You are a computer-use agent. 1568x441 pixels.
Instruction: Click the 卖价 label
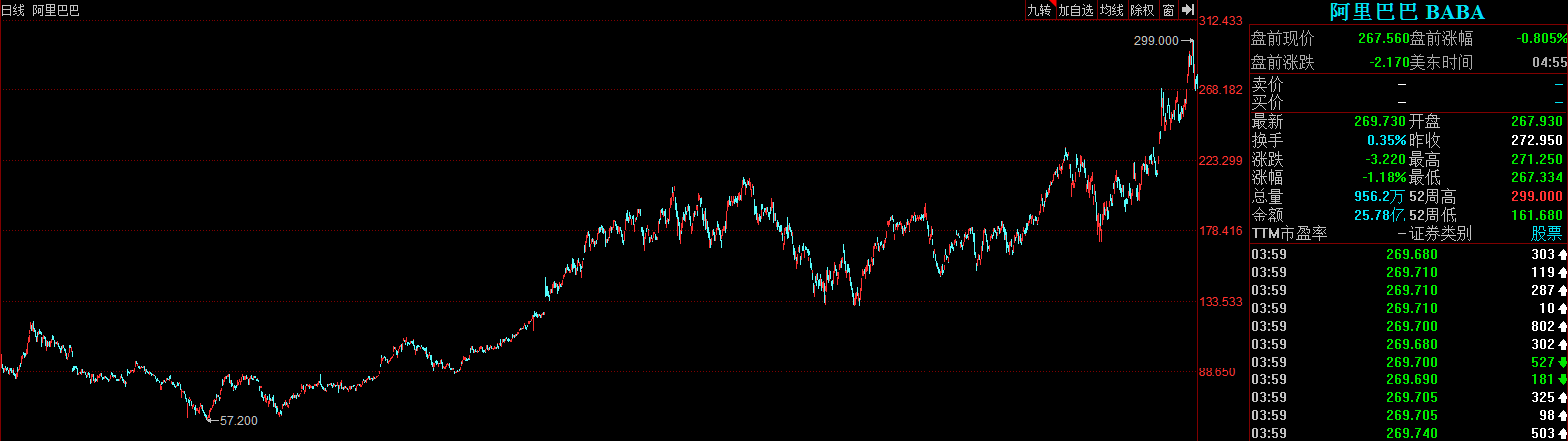tap(1267, 85)
